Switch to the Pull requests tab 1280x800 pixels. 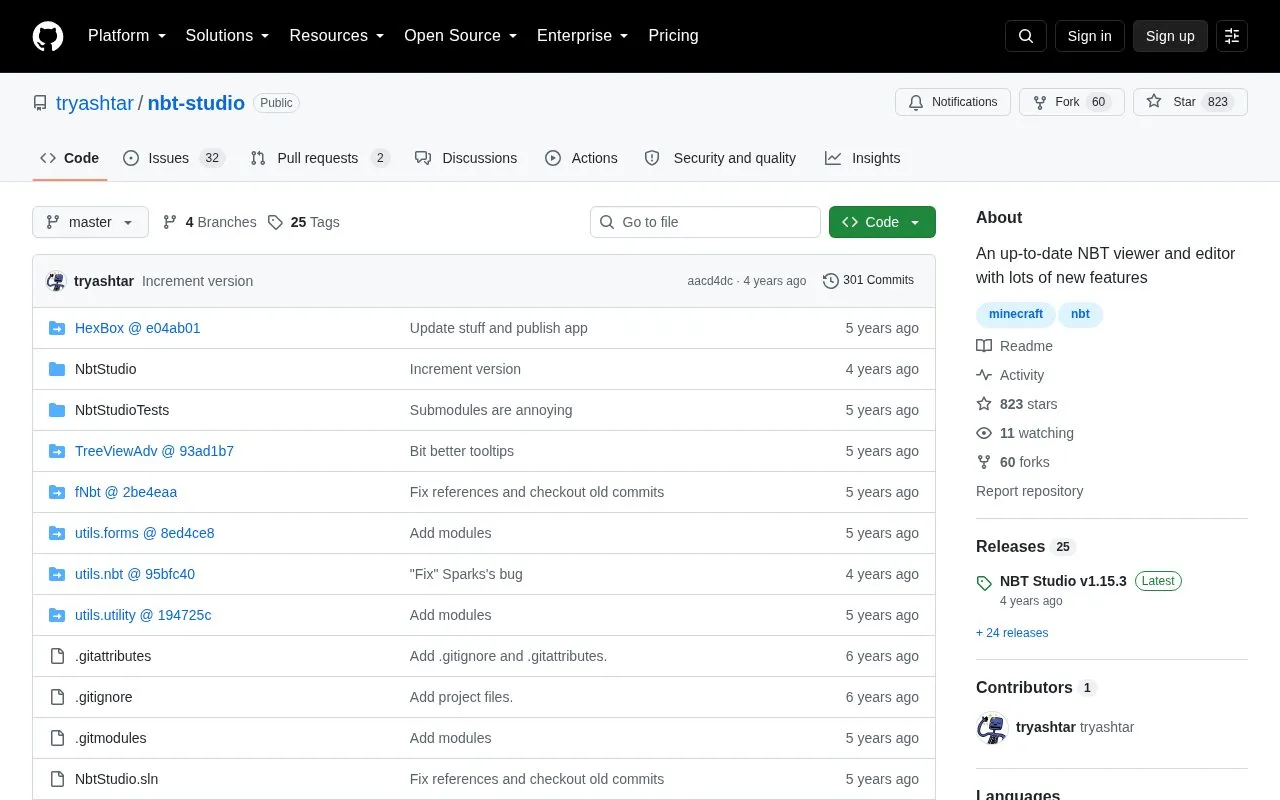pos(320,158)
